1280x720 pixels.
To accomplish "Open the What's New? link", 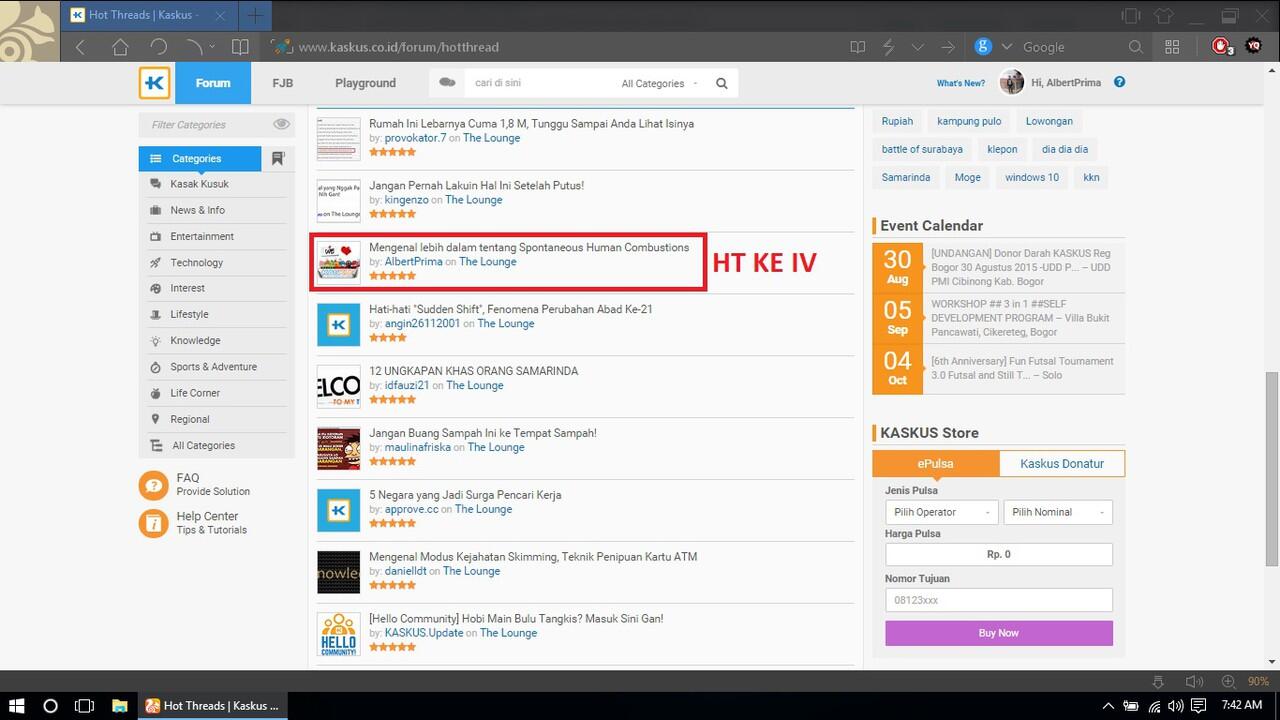I will [x=961, y=83].
